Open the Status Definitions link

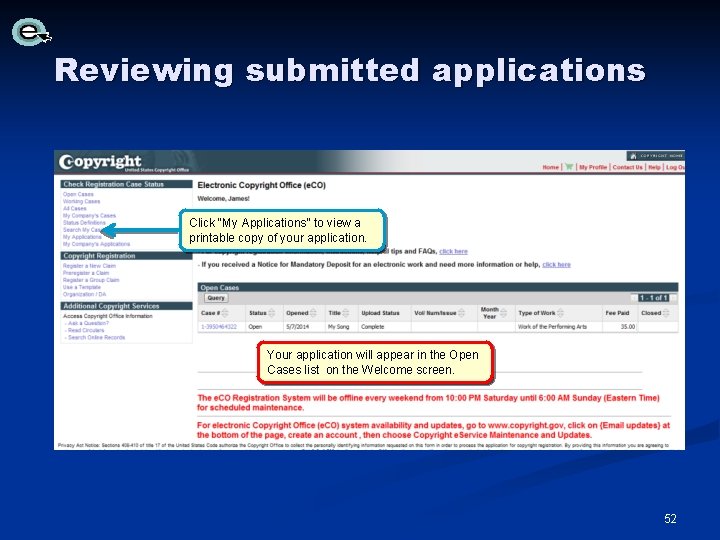pos(84,223)
